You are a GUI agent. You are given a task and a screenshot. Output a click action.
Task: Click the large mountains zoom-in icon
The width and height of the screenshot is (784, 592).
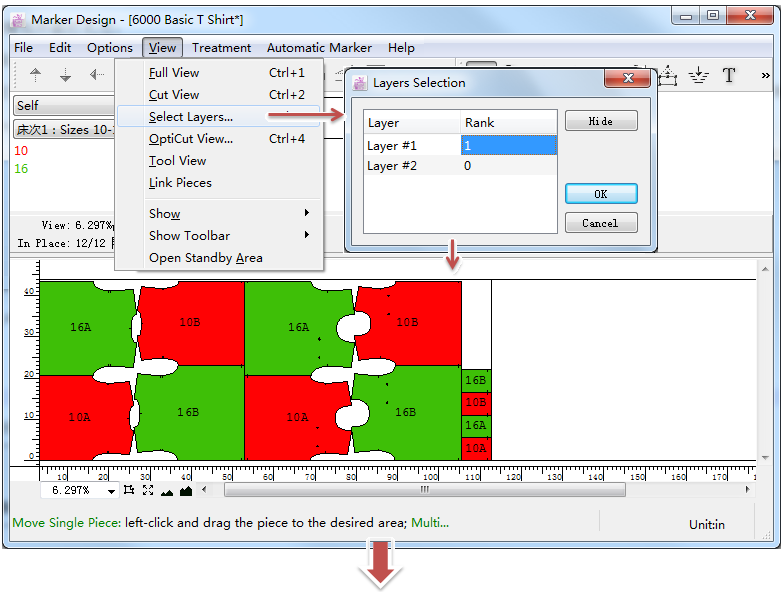click(x=186, y=490)
